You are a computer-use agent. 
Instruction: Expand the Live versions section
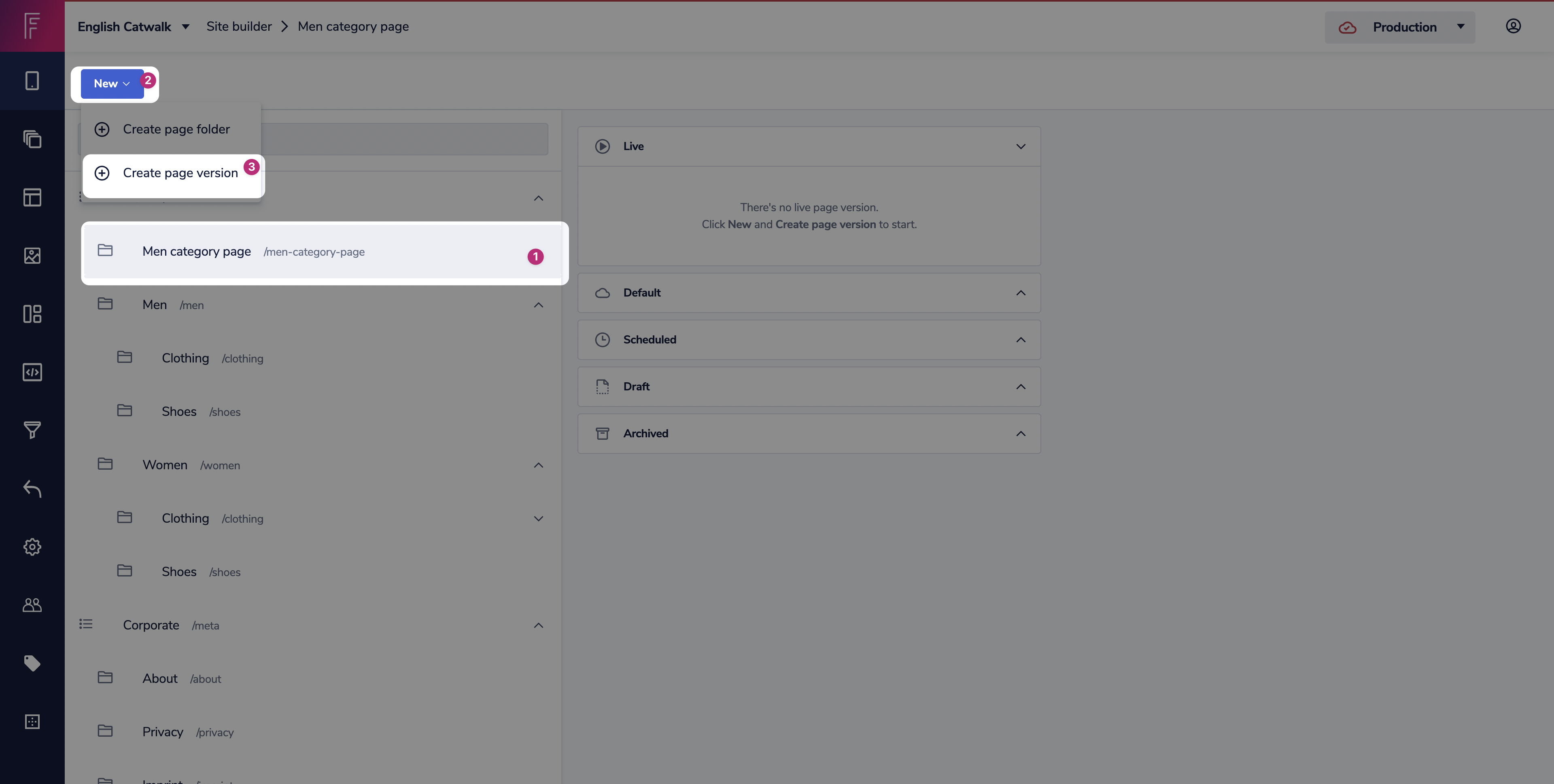[1020, 146]
